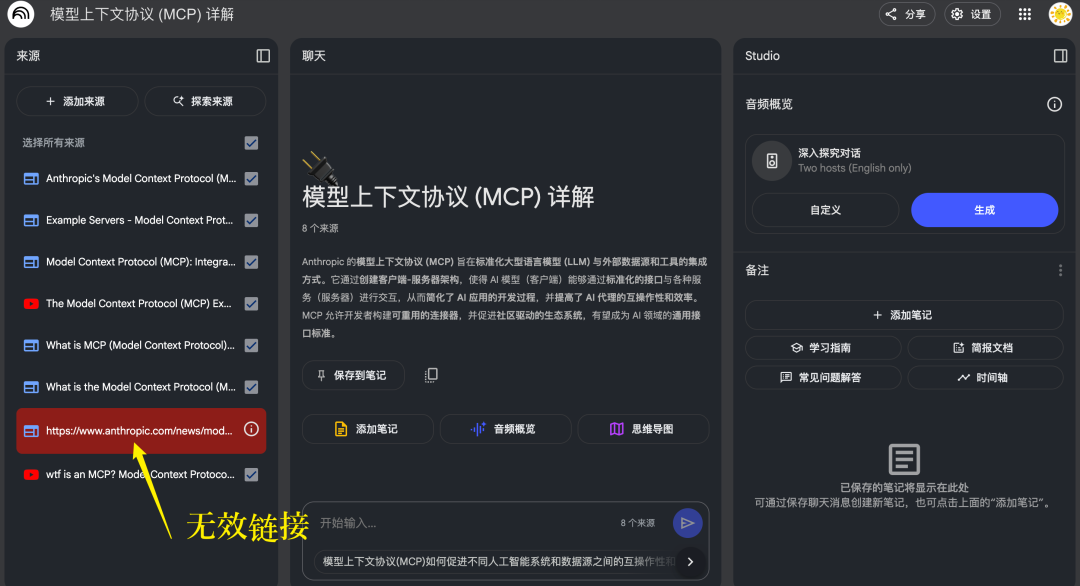The height and width of the screenshot is (586, 1080).
Task: Show more suggested questions arrow
Action: (690, 562)
